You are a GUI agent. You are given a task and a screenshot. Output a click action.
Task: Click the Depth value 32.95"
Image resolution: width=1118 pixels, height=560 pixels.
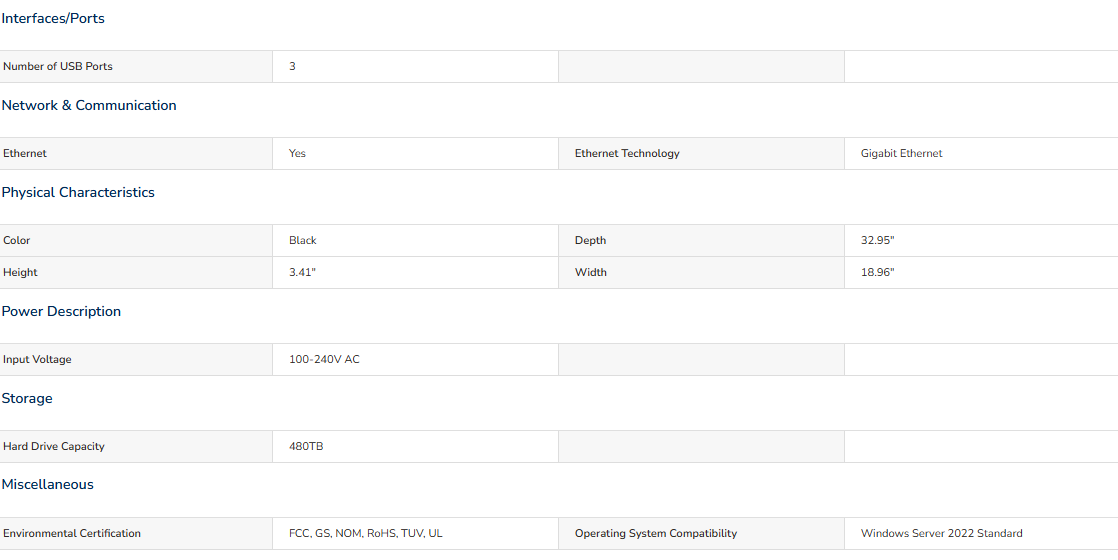[877, 240]
